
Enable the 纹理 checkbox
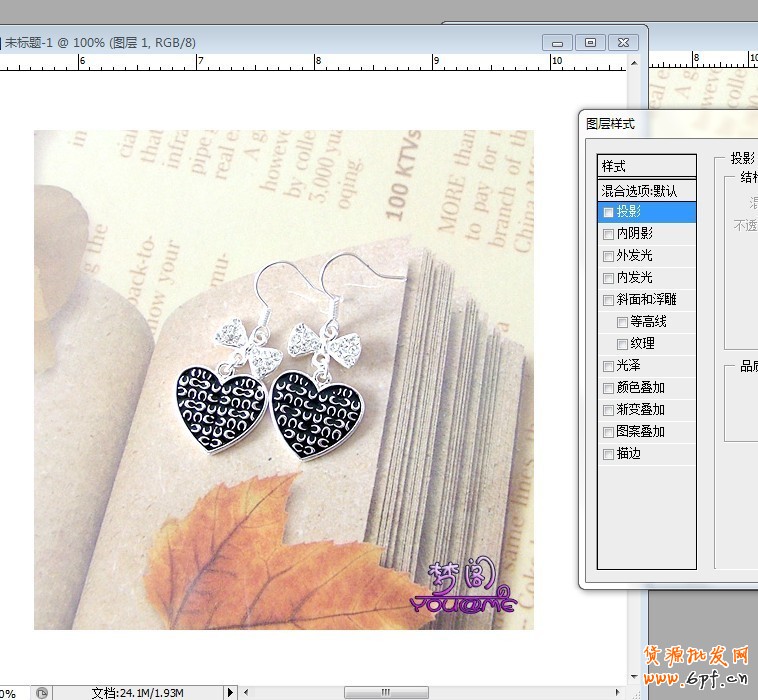coord(622,344)
